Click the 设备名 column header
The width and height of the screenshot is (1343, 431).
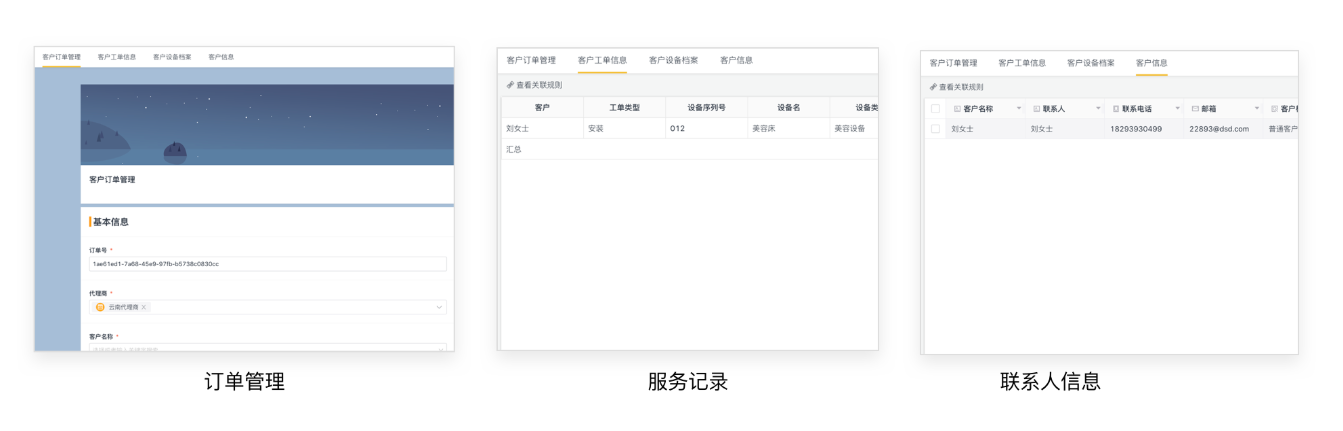[788, 107]
